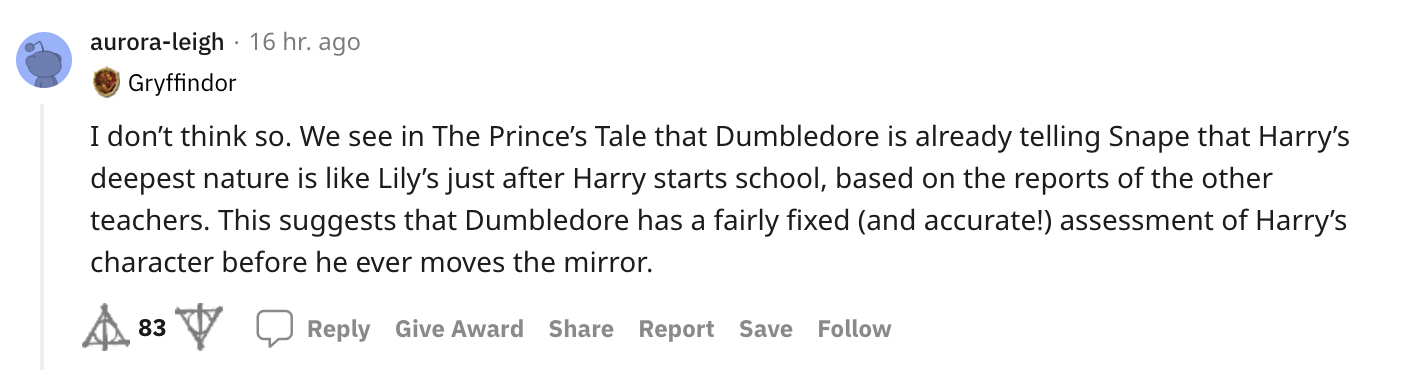
Task: Click the 16 hr. ago timestamp
Action: (304, 42)
